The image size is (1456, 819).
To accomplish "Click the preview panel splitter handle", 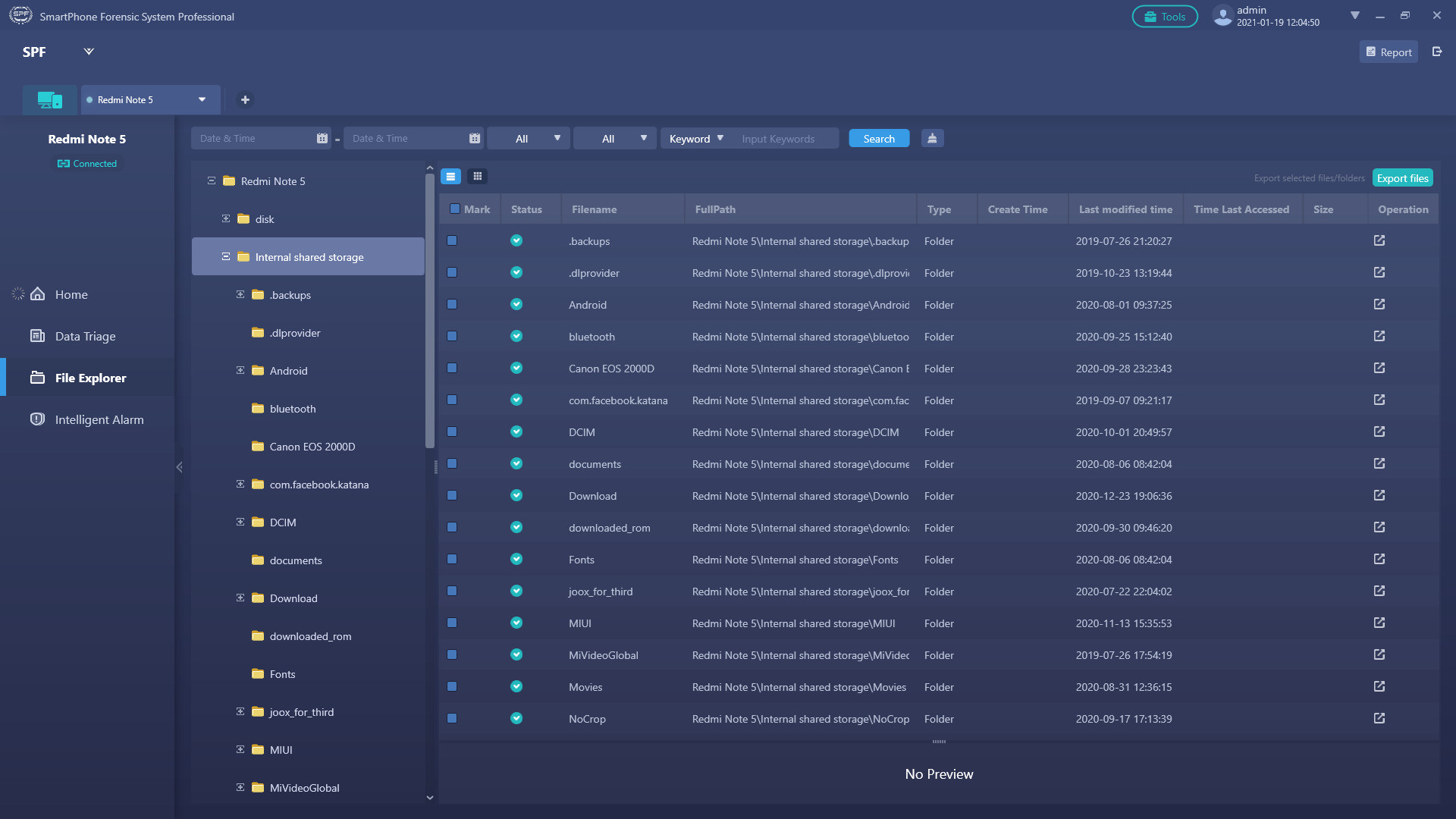I will [939, 741].
